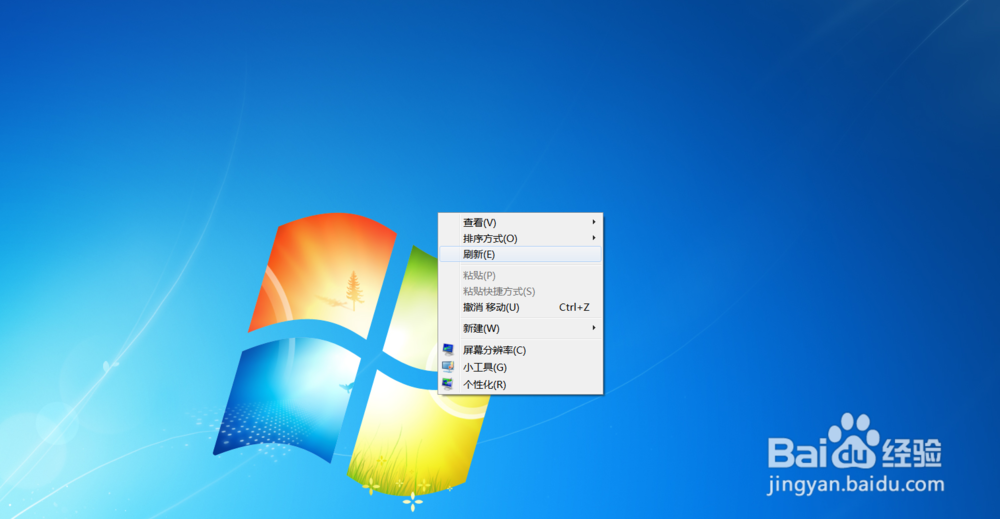Click the gadgets icon beside 小工具(G)
1000x519 pixels.
[x=448, y=367]
